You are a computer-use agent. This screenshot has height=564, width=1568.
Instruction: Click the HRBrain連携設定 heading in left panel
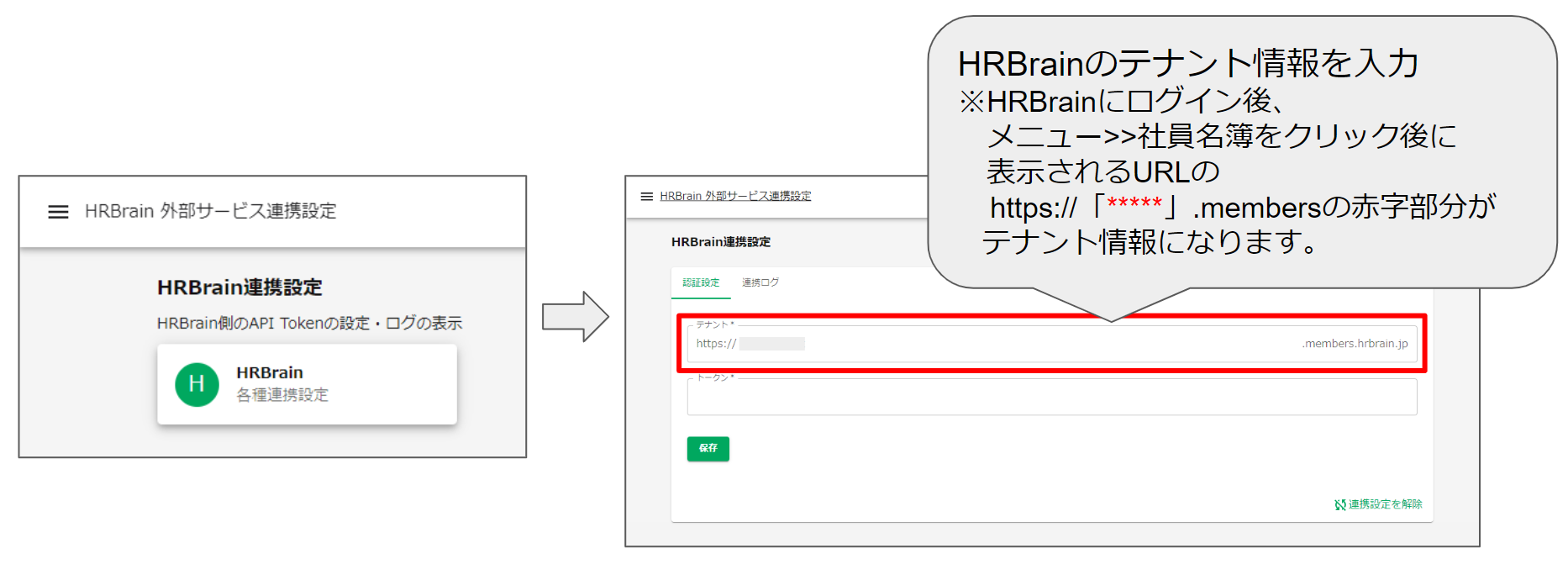click(239, 287)
